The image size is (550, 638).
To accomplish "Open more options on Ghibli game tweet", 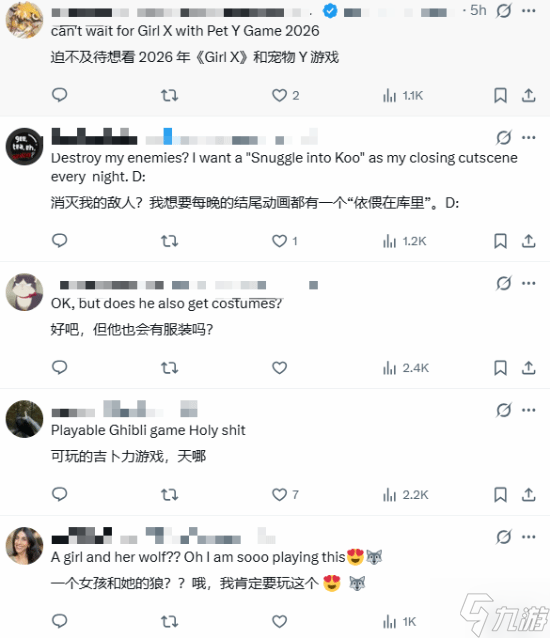I will (528, 410).
